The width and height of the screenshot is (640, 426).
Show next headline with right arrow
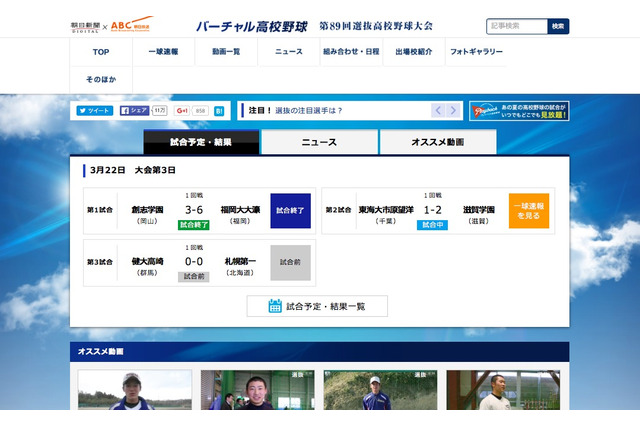point(453,110)
